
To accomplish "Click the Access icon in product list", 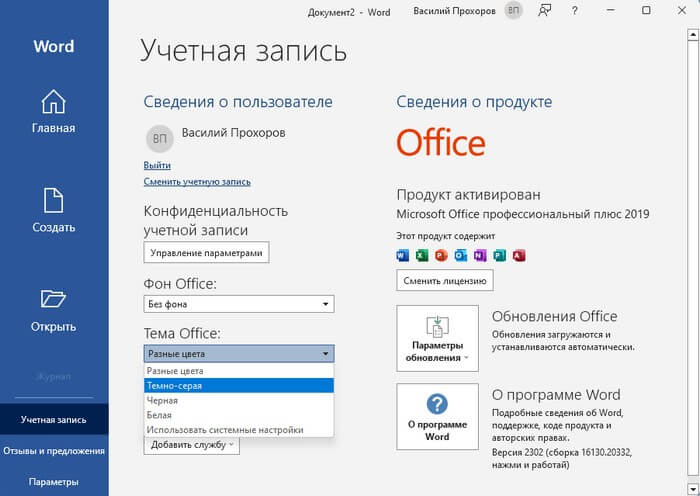I will (518, 256).
